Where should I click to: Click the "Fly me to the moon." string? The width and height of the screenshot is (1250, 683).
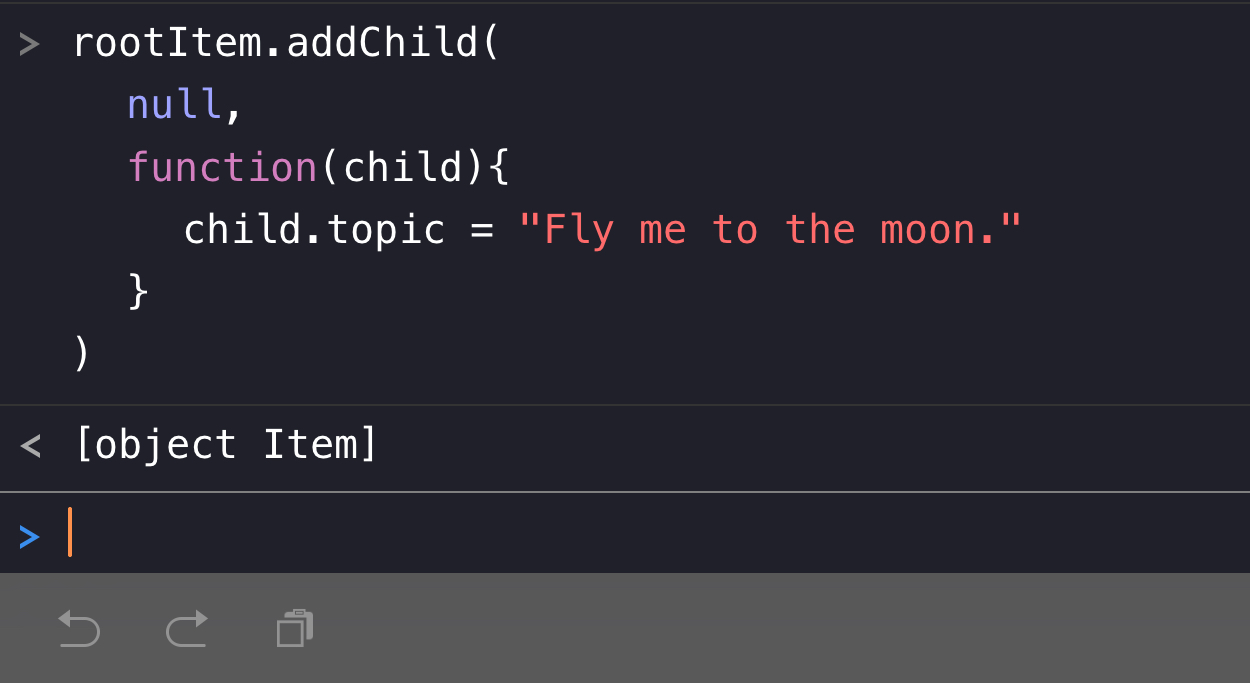[770, 230]
